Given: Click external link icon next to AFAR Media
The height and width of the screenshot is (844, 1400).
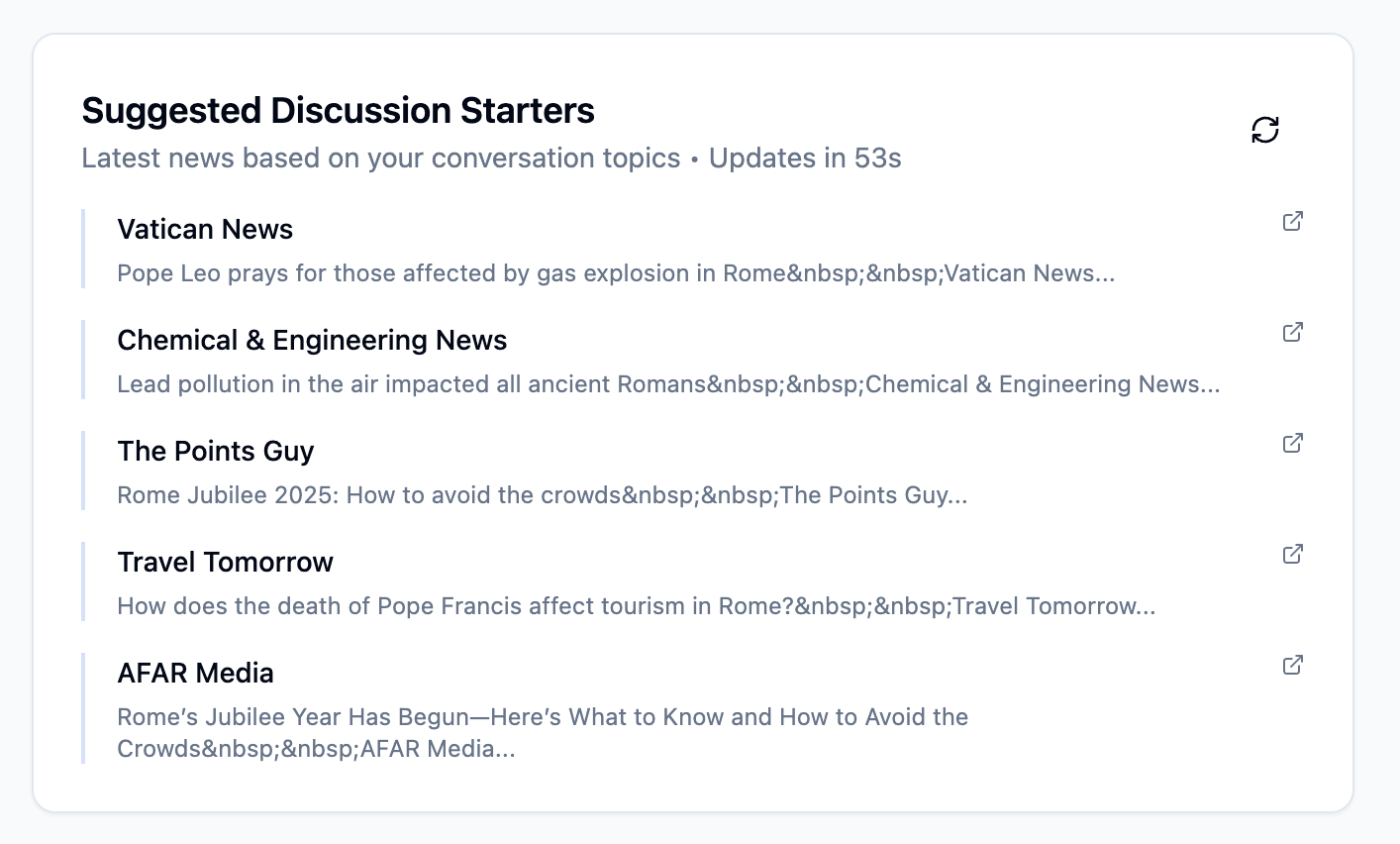Looking at the screenshot, I should pos(1292,665).
